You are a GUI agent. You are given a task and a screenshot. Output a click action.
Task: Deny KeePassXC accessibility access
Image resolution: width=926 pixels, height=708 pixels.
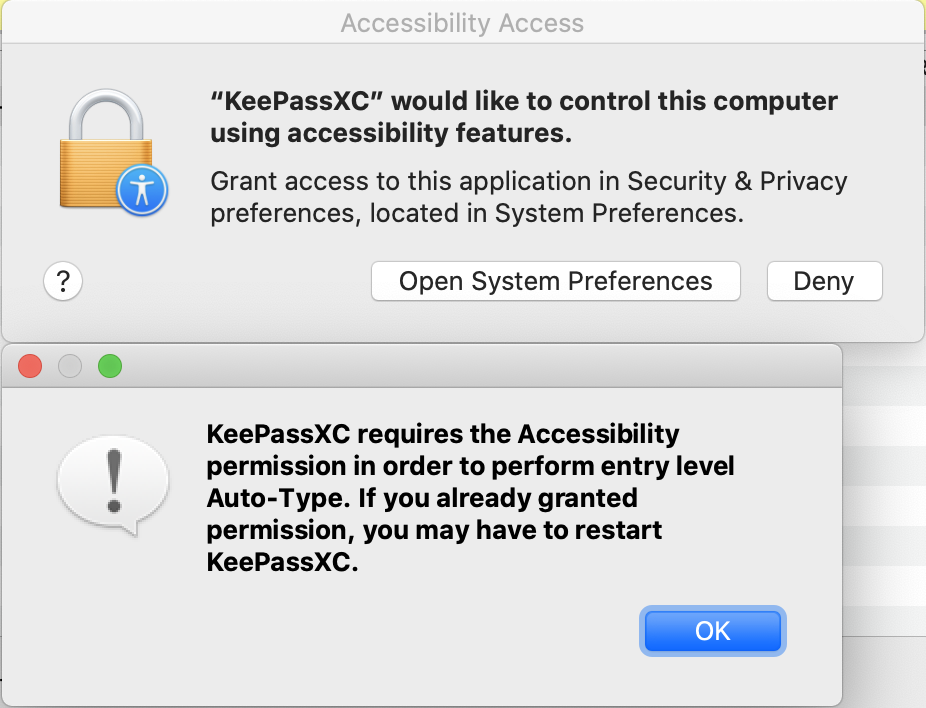824,281
